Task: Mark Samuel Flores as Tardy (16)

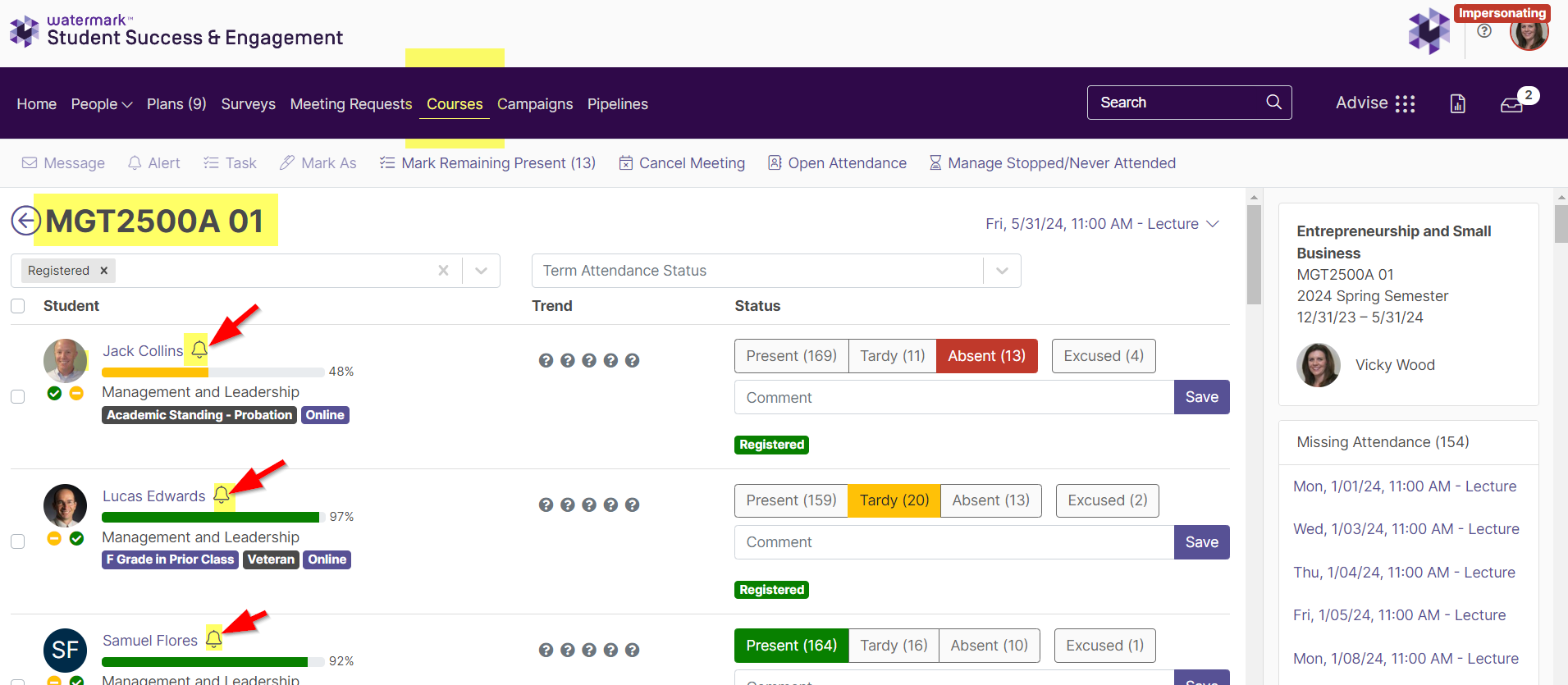Action: click(x=894, y=646)
